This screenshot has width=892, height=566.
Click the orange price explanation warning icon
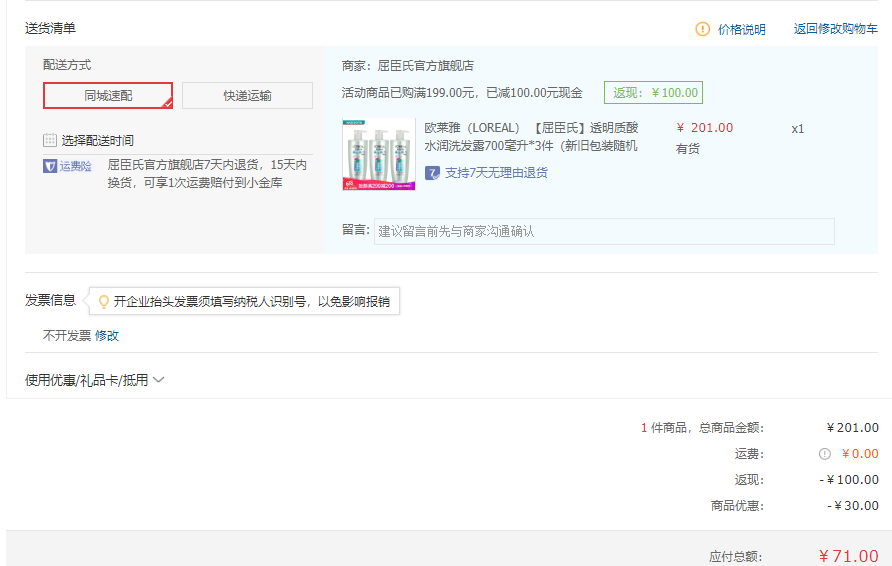(703, 29)
